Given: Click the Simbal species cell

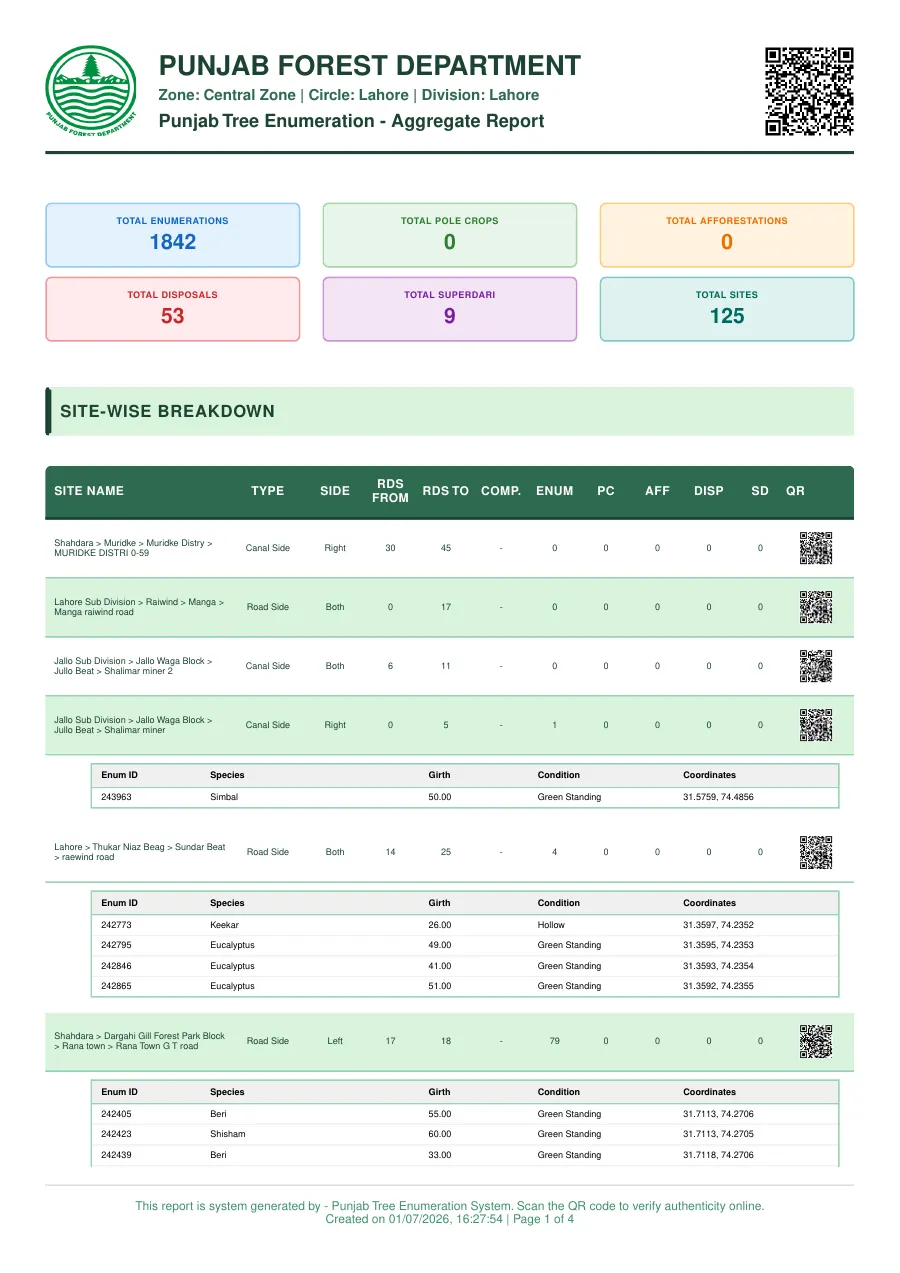Looking at the screenshot, I should 224,797.
